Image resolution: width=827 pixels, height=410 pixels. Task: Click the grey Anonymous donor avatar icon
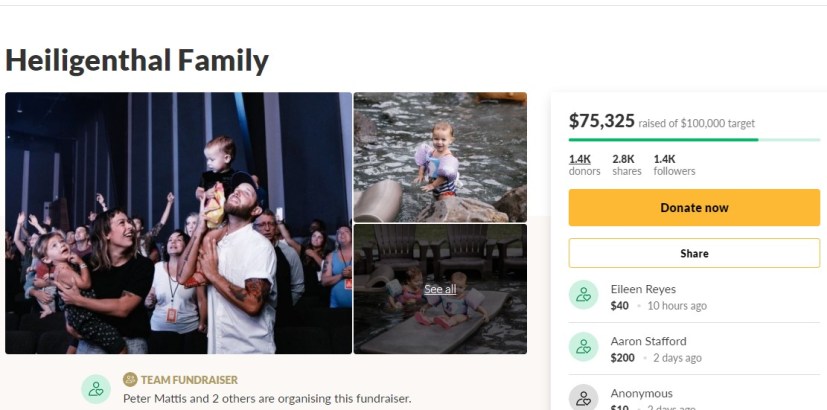tap(584, 398)
